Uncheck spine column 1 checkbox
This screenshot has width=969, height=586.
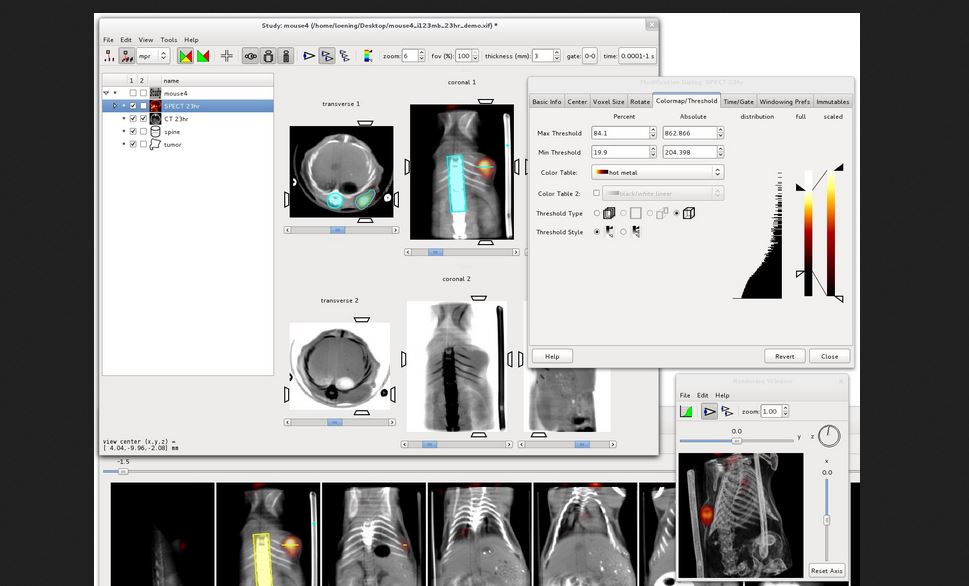(x=132, y=132)
